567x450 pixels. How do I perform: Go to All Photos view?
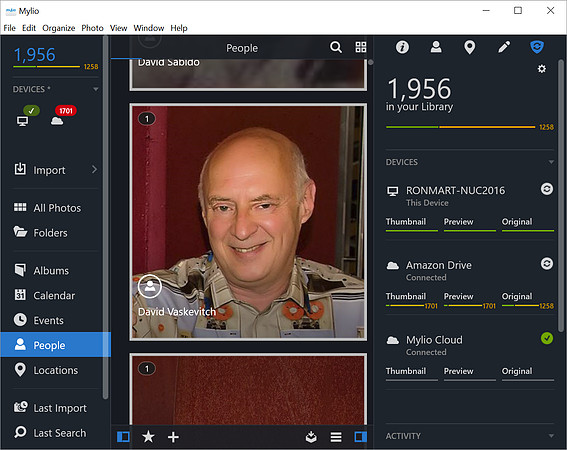[55, 208]
